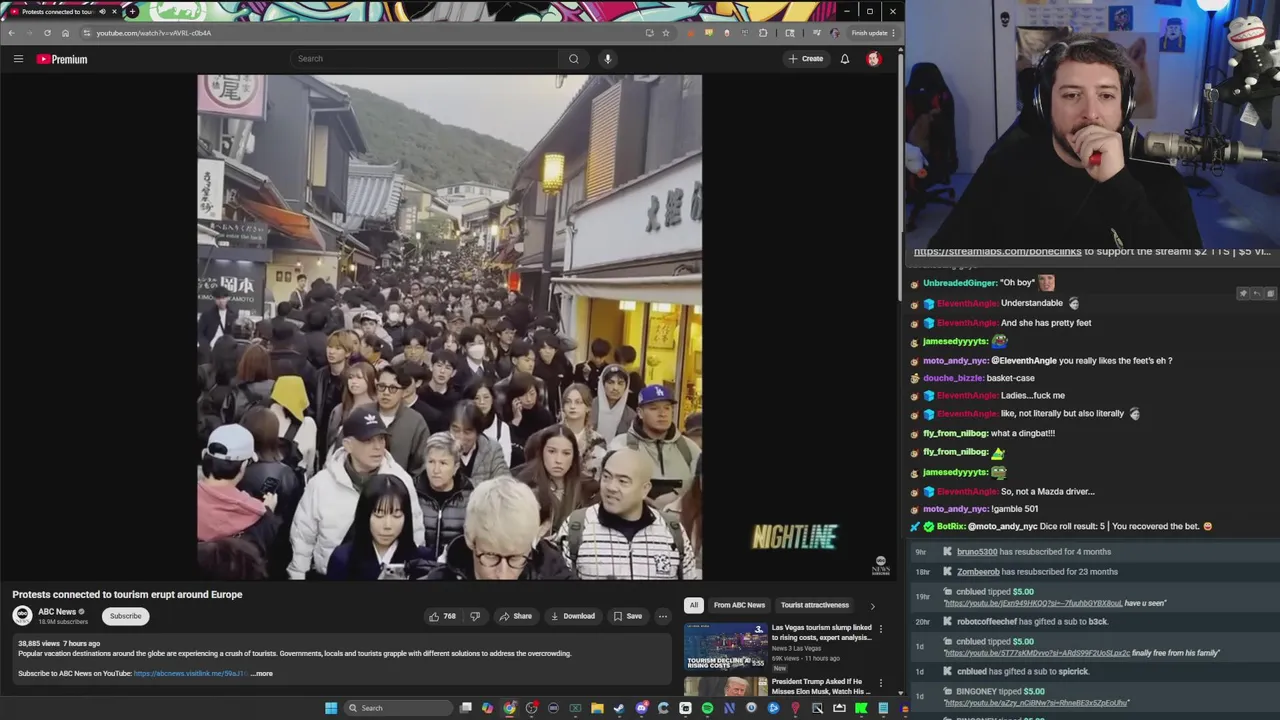1280x720 pixels.
Task: Select the All filter chip
Action: 693,605
